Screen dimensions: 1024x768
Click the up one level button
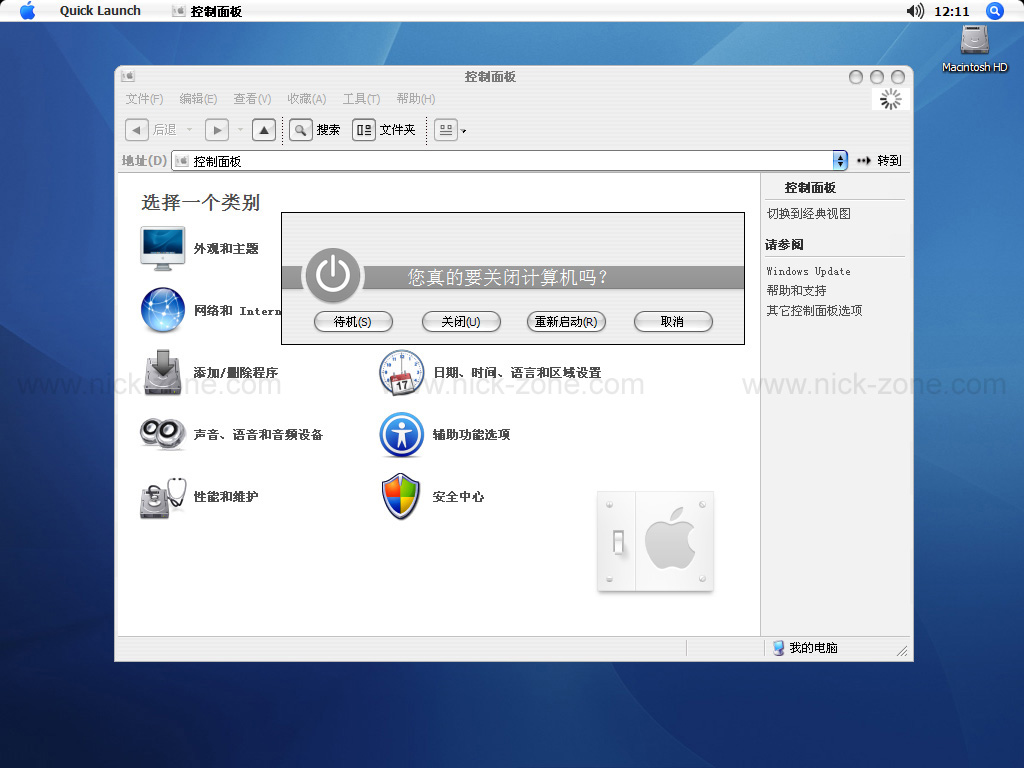pos(264,130)
